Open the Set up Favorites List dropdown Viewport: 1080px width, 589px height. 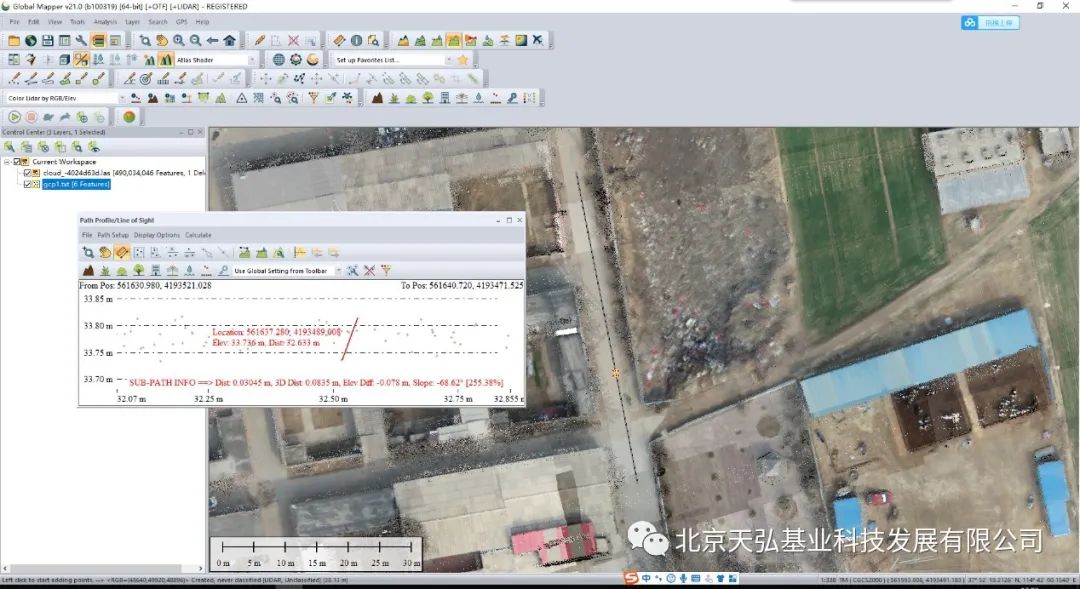[448, 60]
